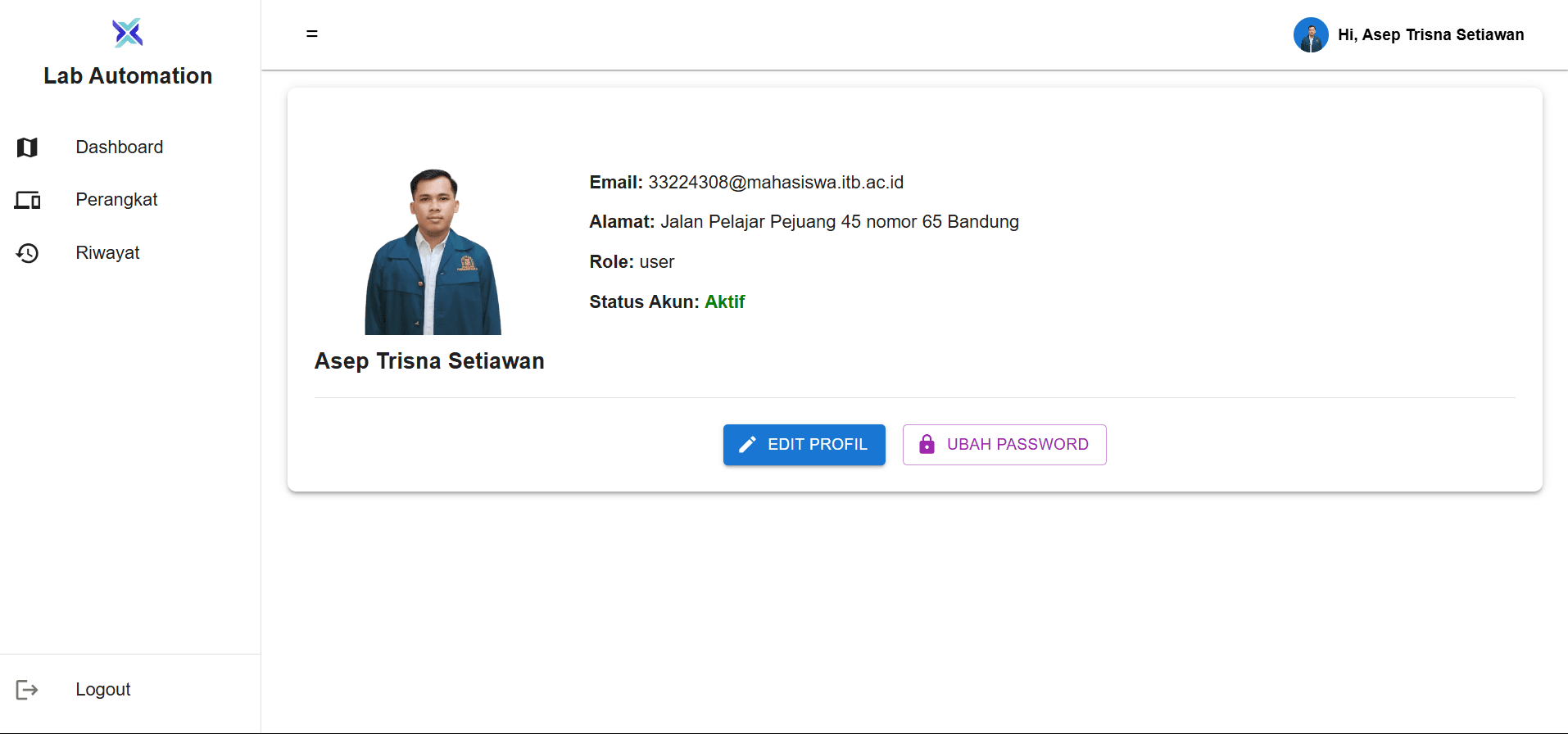
Task: Click the Asep Trisna Setiawan name heading
Action: click(429, 361)
